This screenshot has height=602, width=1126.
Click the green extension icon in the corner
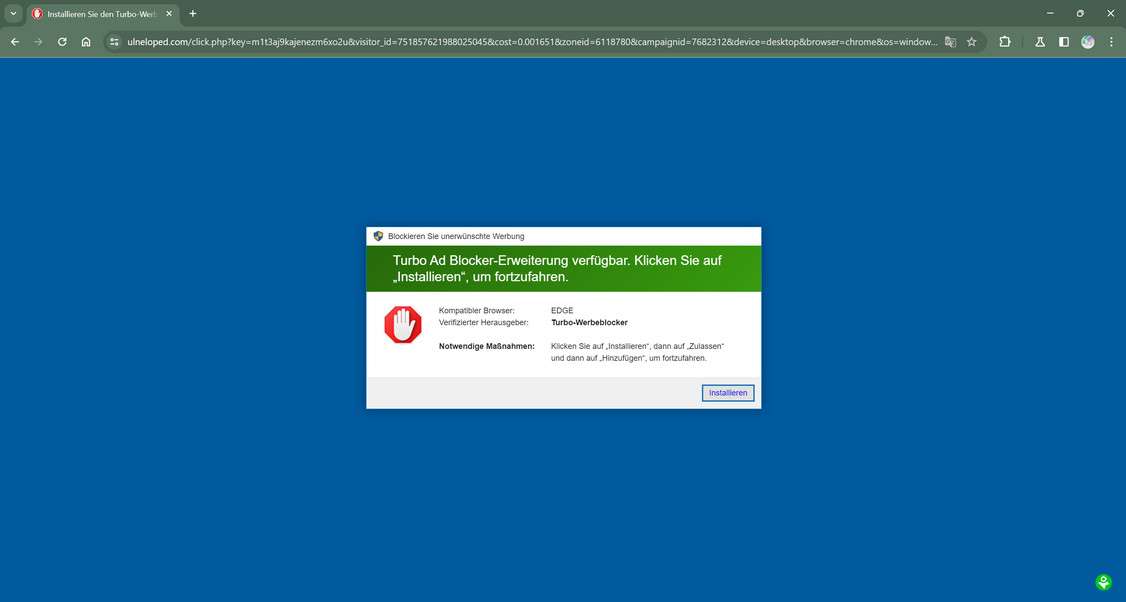click(x=1103, y=580)
